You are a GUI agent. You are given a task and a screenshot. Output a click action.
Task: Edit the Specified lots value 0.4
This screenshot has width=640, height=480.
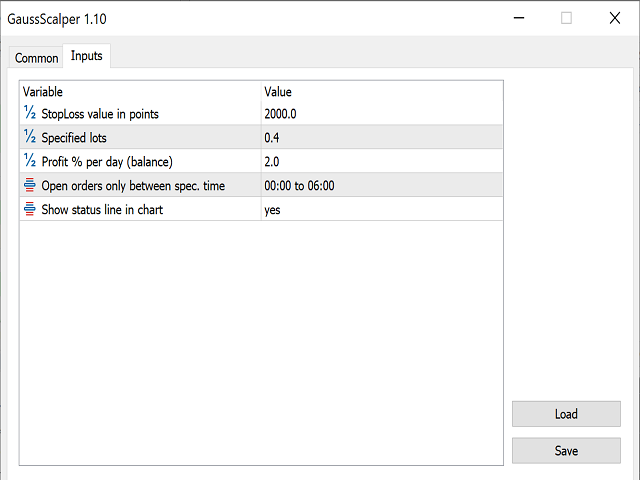[380, 138]
